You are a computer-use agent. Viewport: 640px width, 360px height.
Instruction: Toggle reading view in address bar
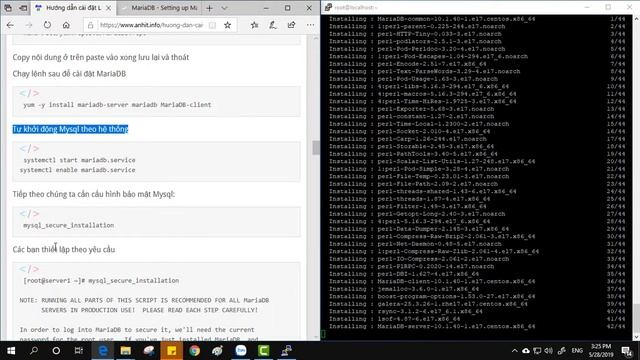212,25
